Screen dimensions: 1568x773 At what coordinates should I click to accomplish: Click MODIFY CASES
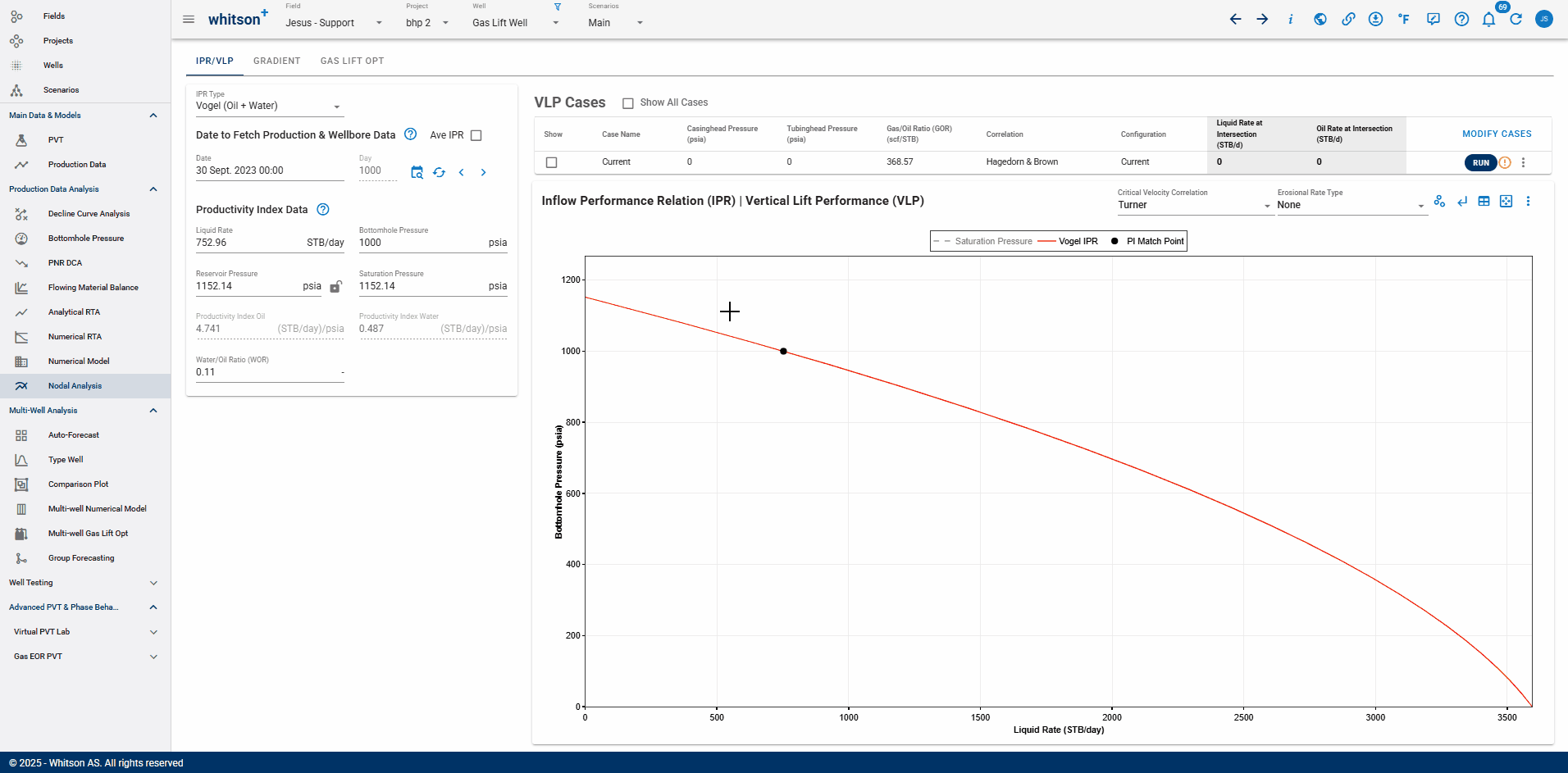[x=1497, y=134]
